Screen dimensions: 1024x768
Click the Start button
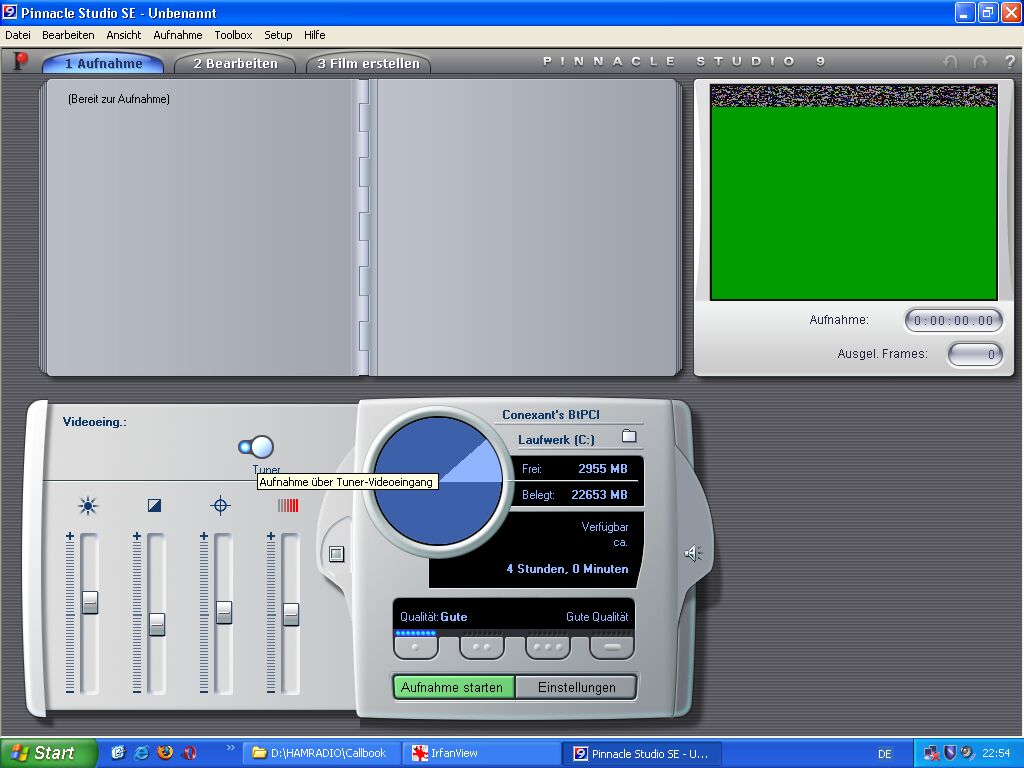point(48,753)
